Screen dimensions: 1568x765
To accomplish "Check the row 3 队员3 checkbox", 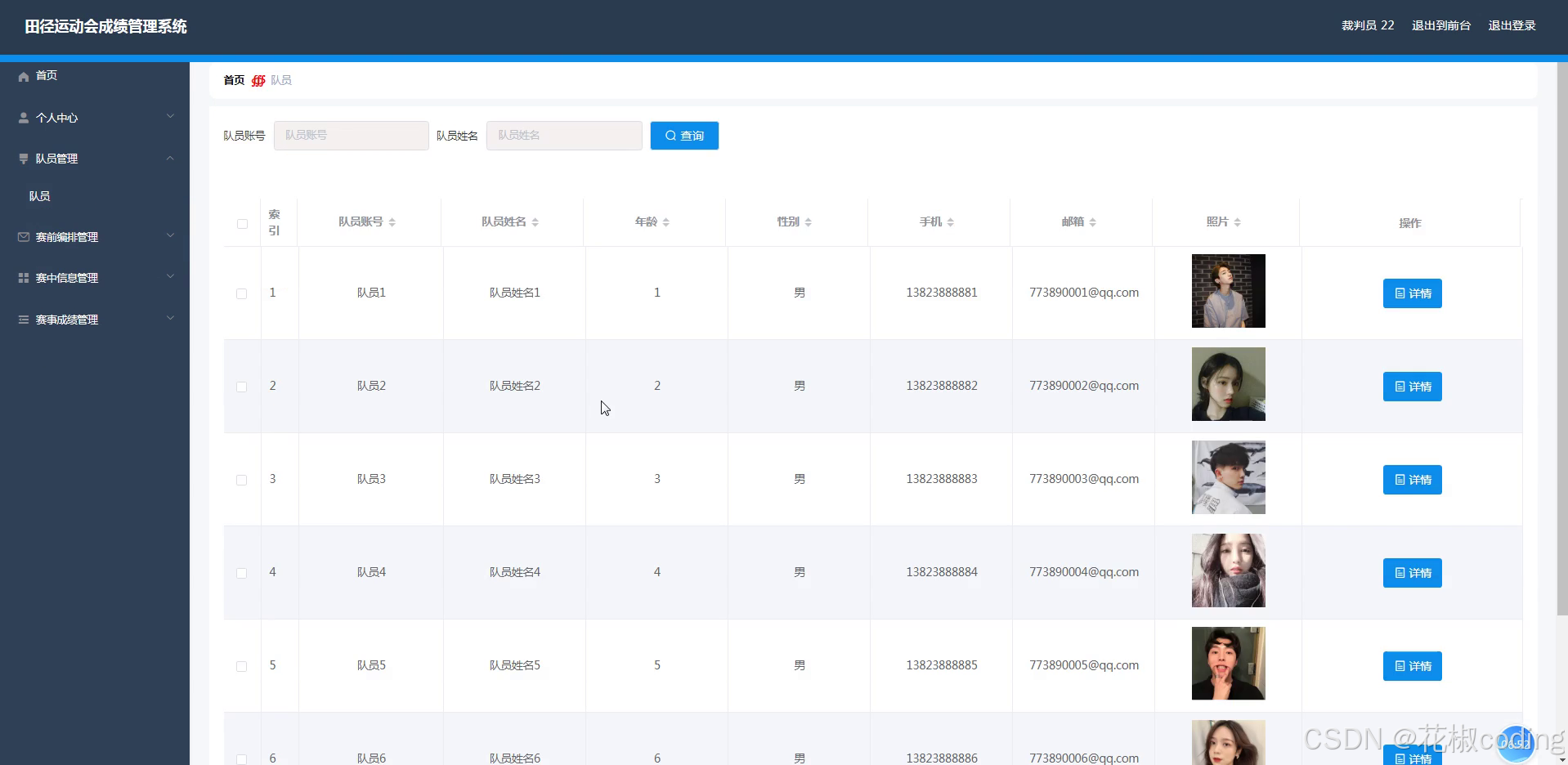I will coord(242,480).
